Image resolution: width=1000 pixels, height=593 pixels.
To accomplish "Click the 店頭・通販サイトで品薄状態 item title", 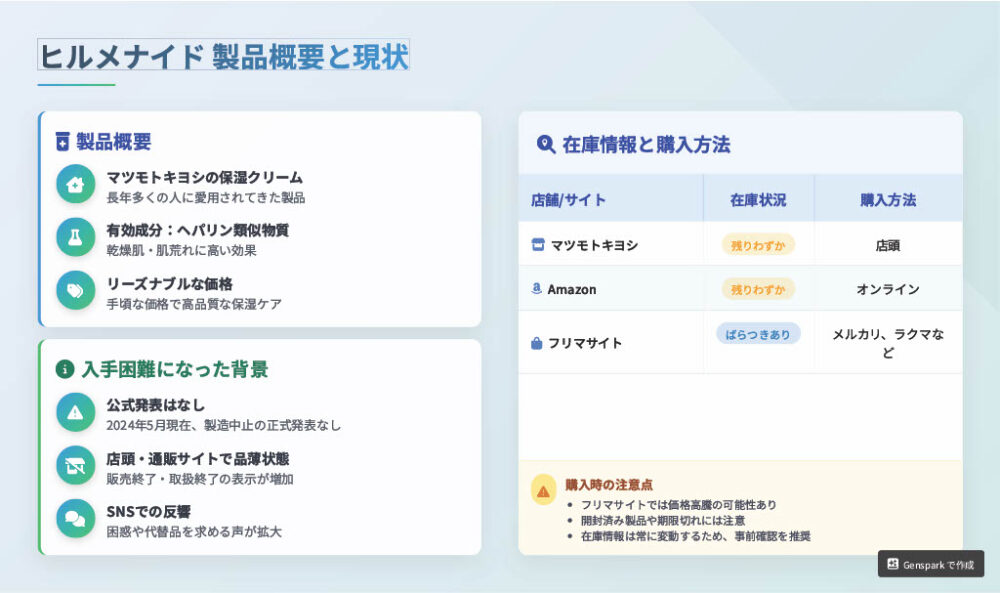I will tap(197, 458).
